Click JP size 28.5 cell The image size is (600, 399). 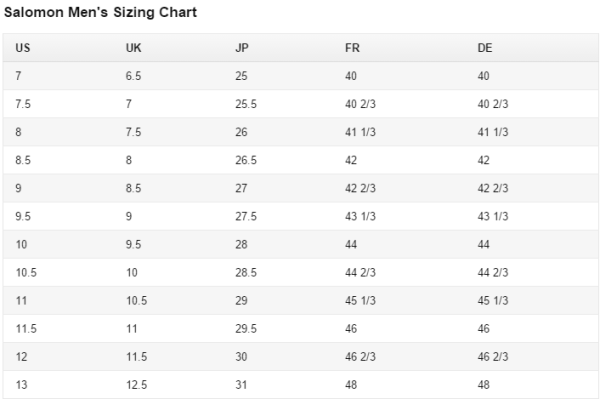(x=246, y=272)
